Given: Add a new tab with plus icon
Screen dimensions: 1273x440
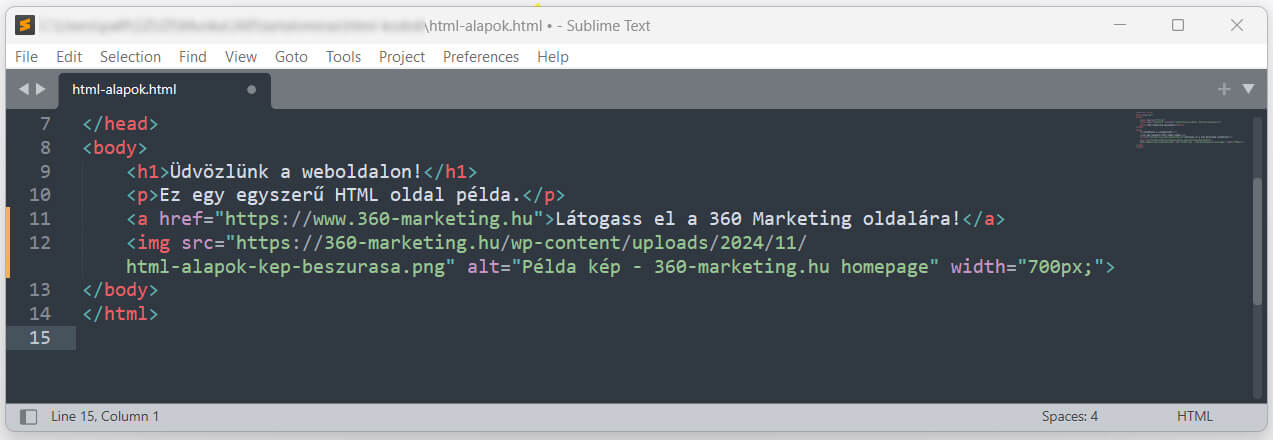Looking at the screenshot, I should tap(1223, 89).
